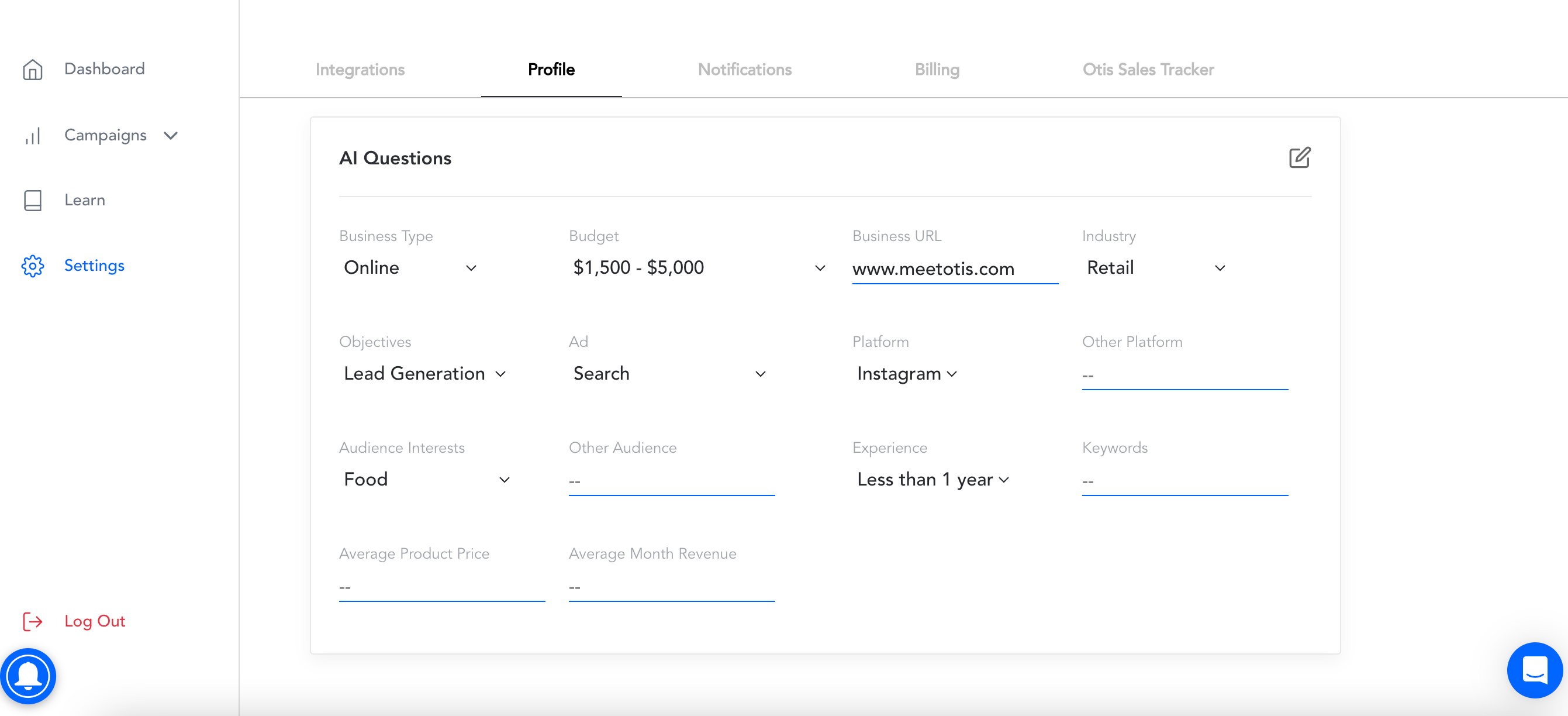This screenshot has height=716, width=1568.
Task: Edit AI Questions with the pencil icon
Action: click(x=1300, y=158)
